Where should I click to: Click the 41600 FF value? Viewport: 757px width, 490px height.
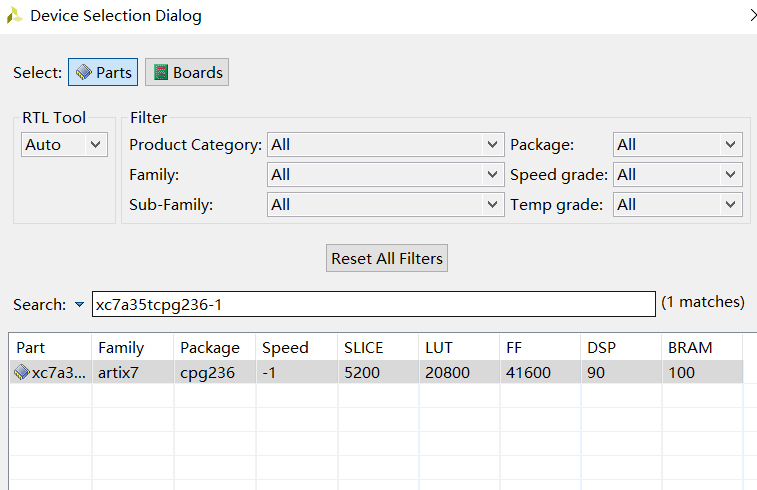click(x=528, y=373)
